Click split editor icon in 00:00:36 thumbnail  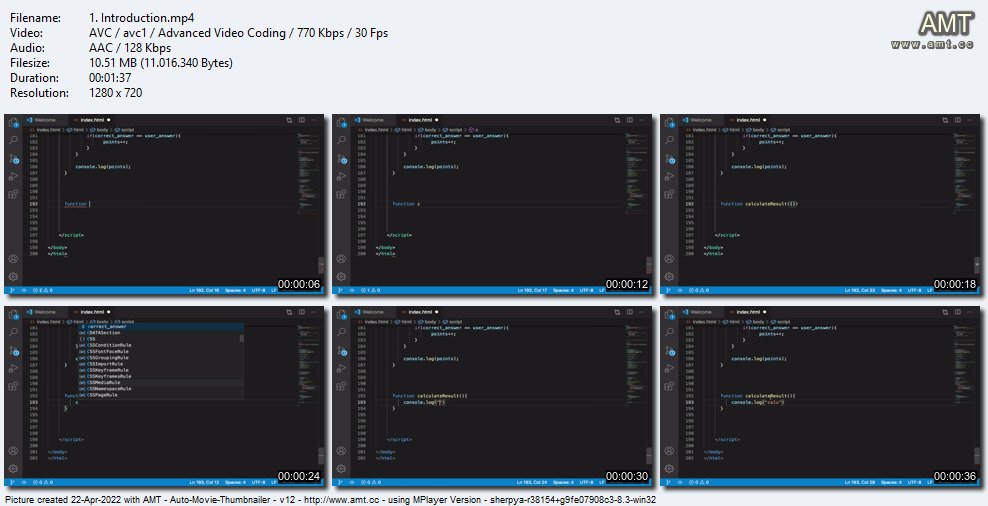point(958,312)
